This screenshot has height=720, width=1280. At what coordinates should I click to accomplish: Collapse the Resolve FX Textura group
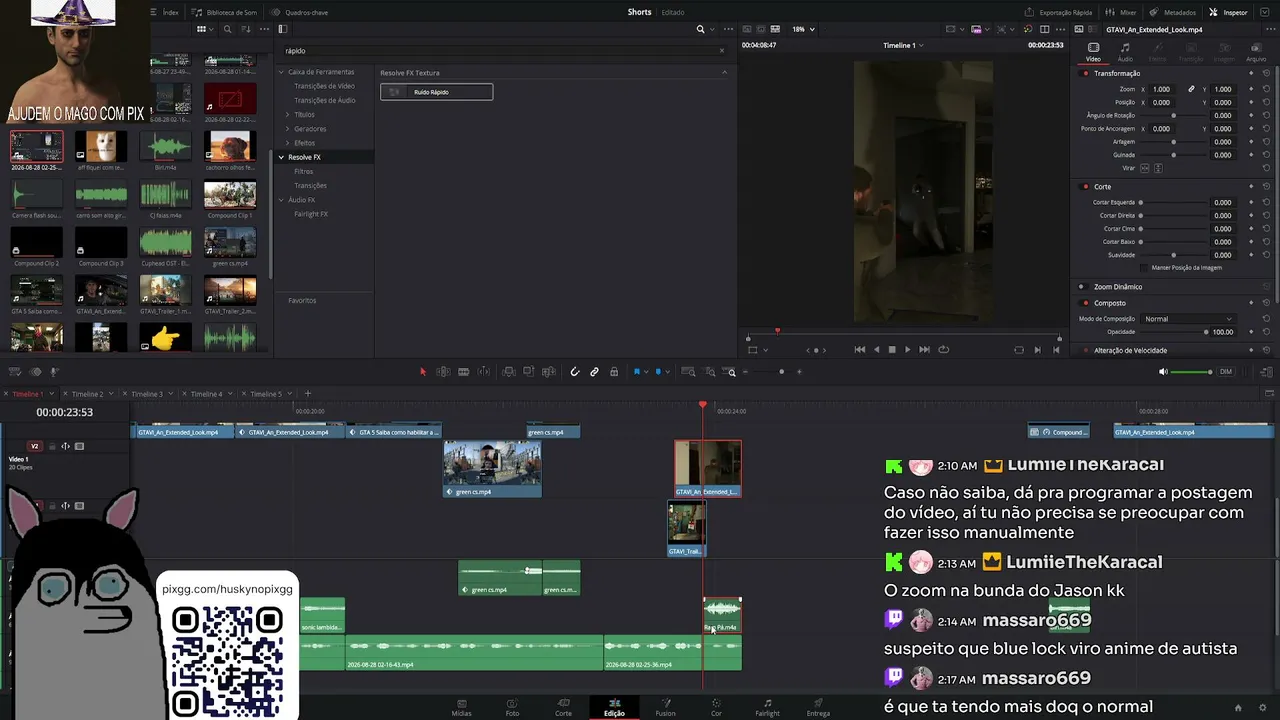(x=724, y=72)
